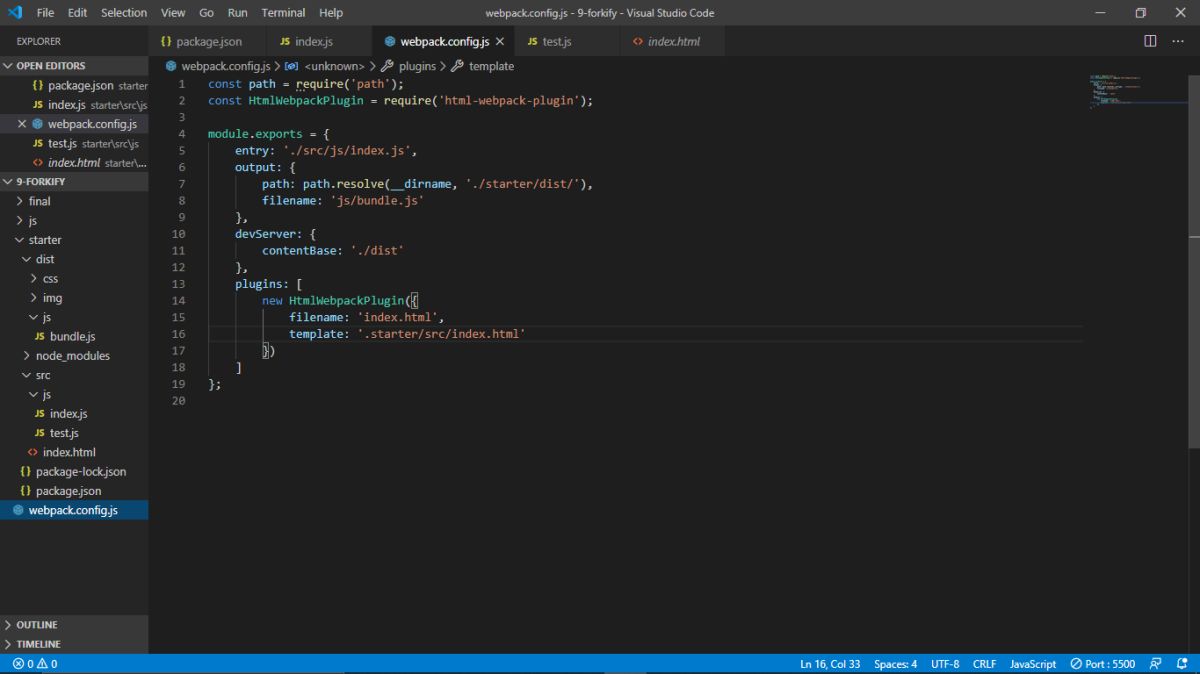
Task: Collapse the OPEN EDITORS section
Action: click(x=74, y=66)
